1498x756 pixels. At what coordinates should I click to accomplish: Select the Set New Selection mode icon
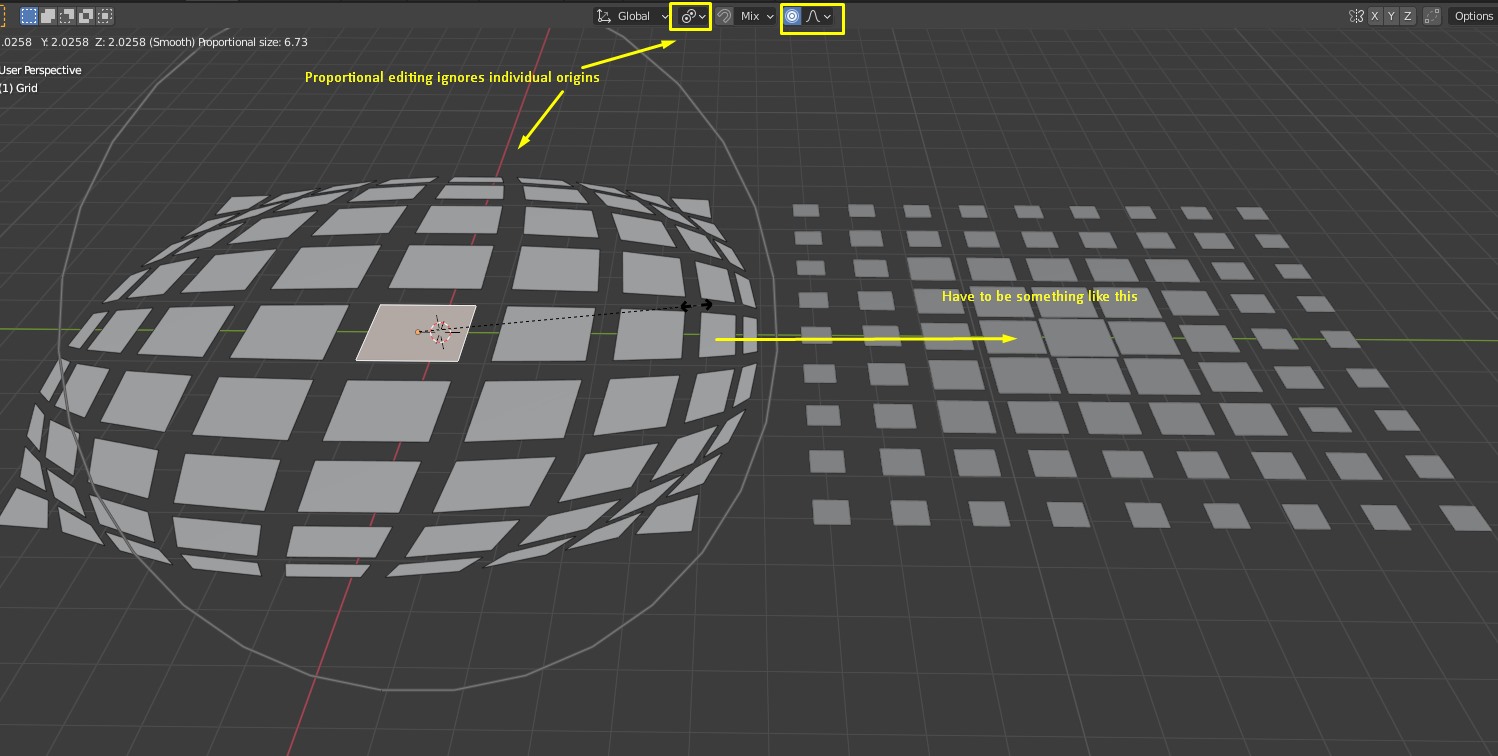[x=29, y=16]
